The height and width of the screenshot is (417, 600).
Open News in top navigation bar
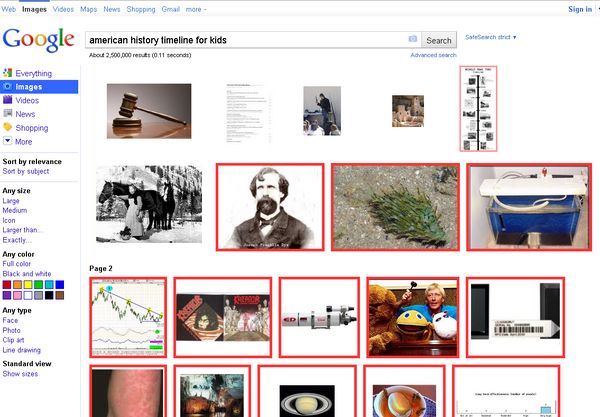[112, 9]
